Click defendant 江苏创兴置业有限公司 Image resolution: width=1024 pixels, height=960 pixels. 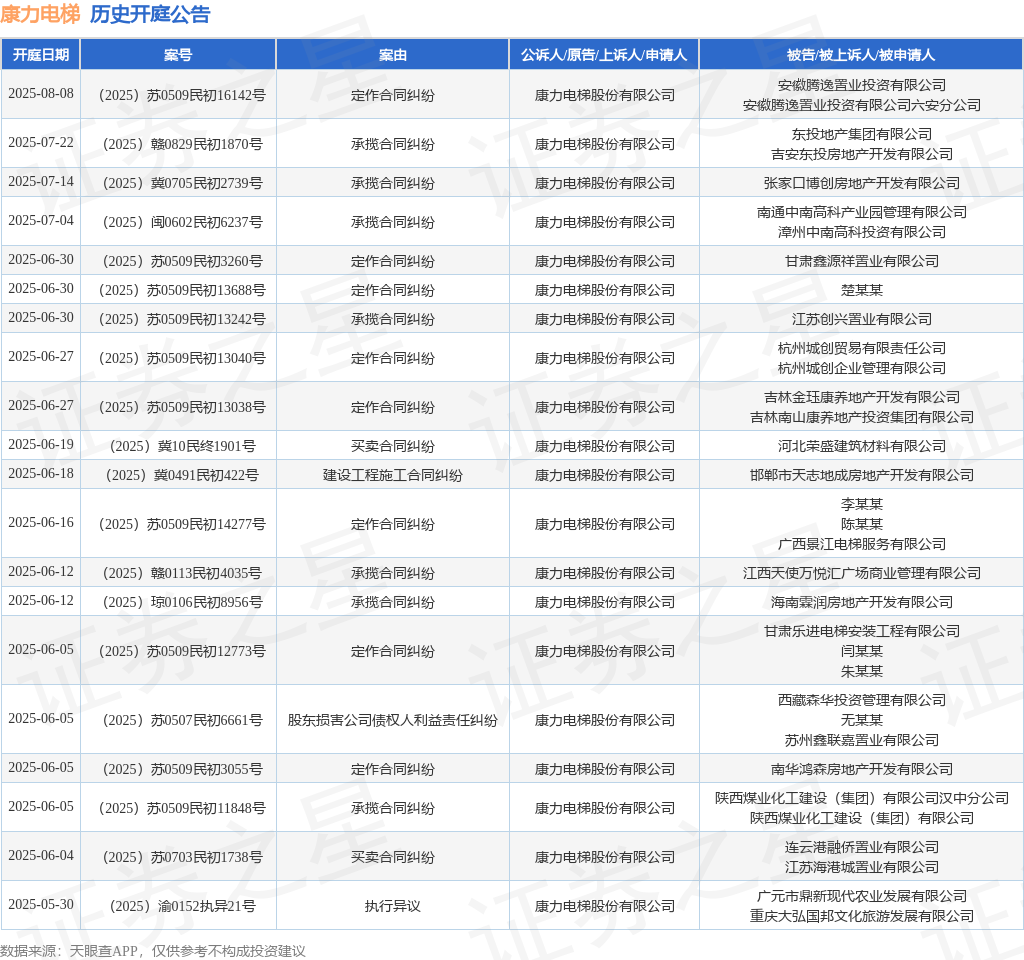tap(861, 319)
